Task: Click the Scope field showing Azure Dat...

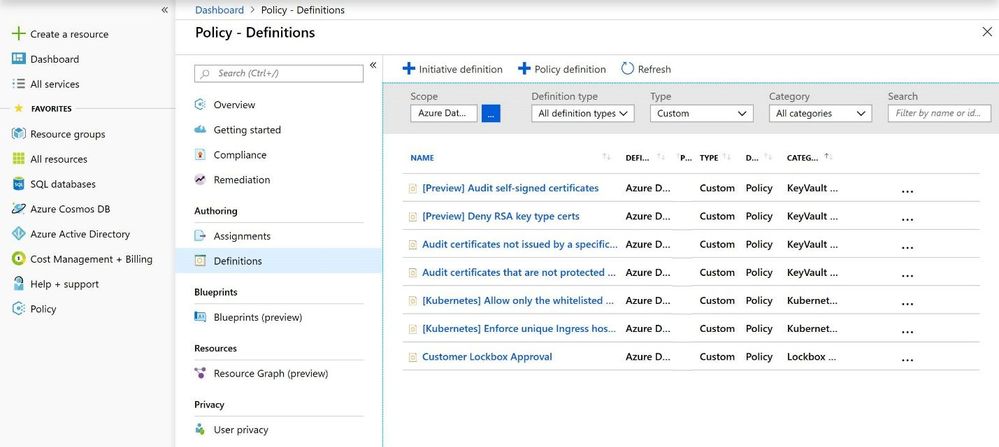Action: (444, 113)
